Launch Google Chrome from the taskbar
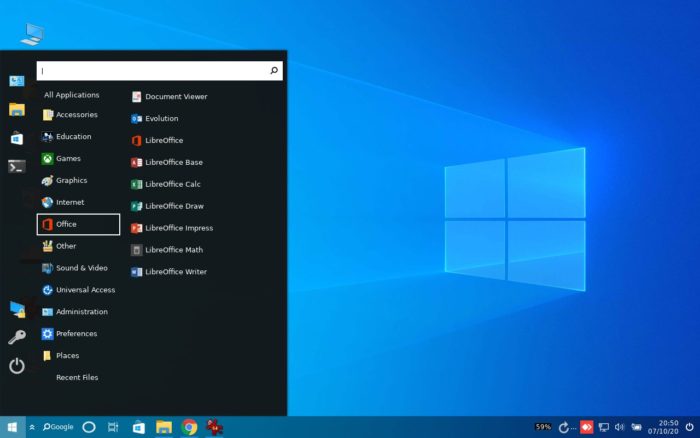Viewport: 700px width, 438px height. [189, 427]
